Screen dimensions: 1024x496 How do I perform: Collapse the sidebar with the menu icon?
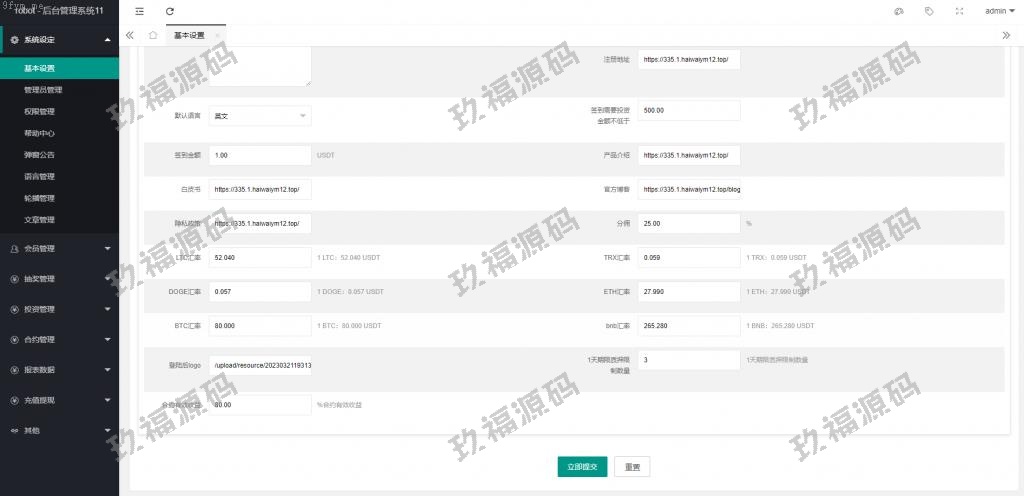click(x=138, y=11)
